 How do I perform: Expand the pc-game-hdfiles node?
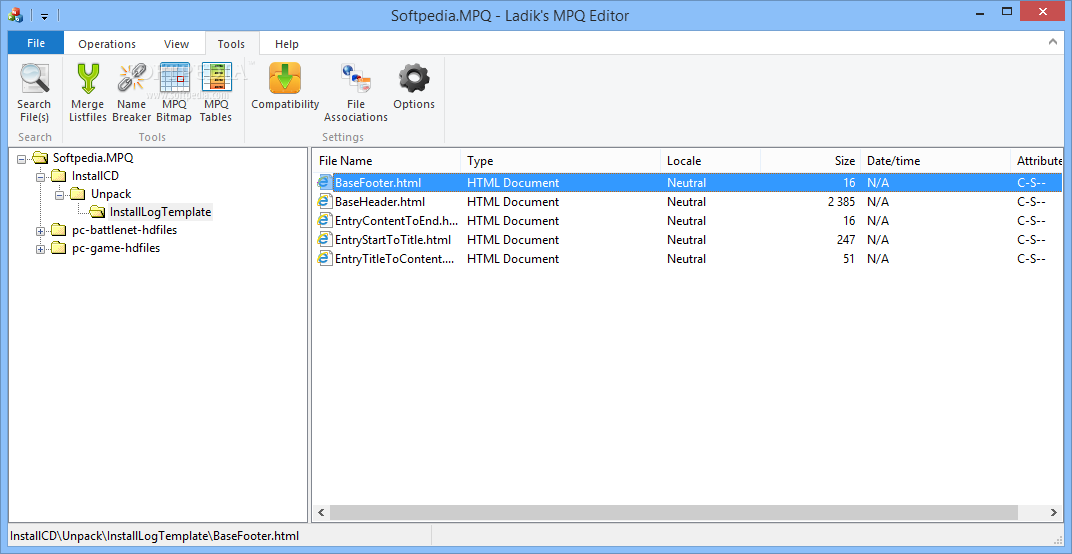40,249
